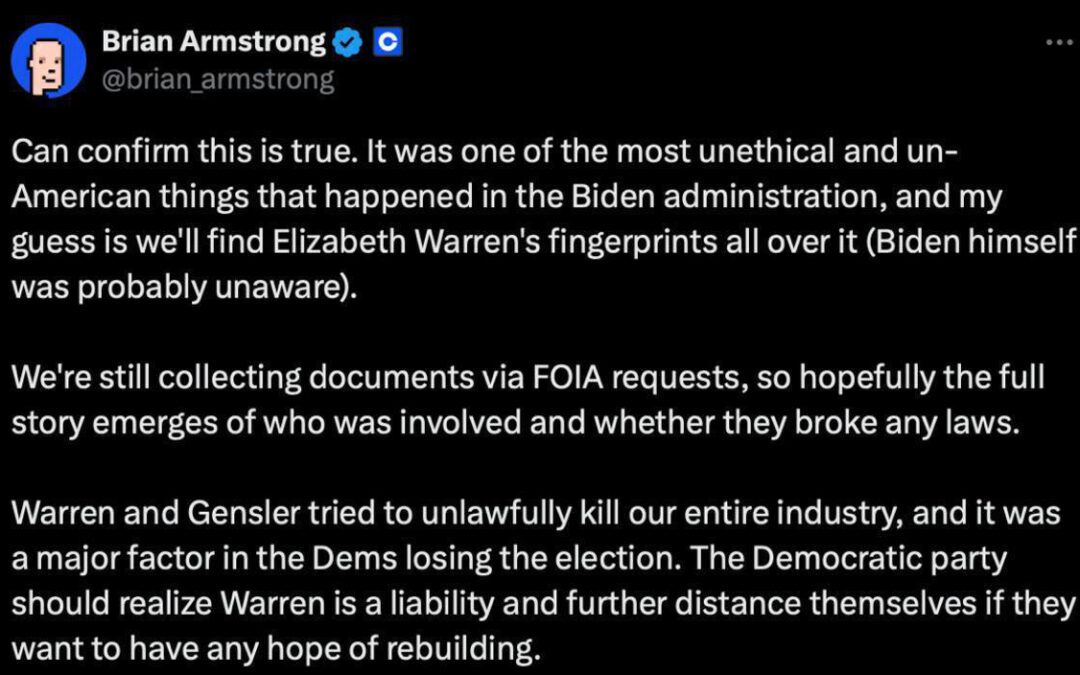Click the phrase "whether they broke any laws"
Screen dimensions: 1080x675
pyautogui.click(x=807, y=422)
